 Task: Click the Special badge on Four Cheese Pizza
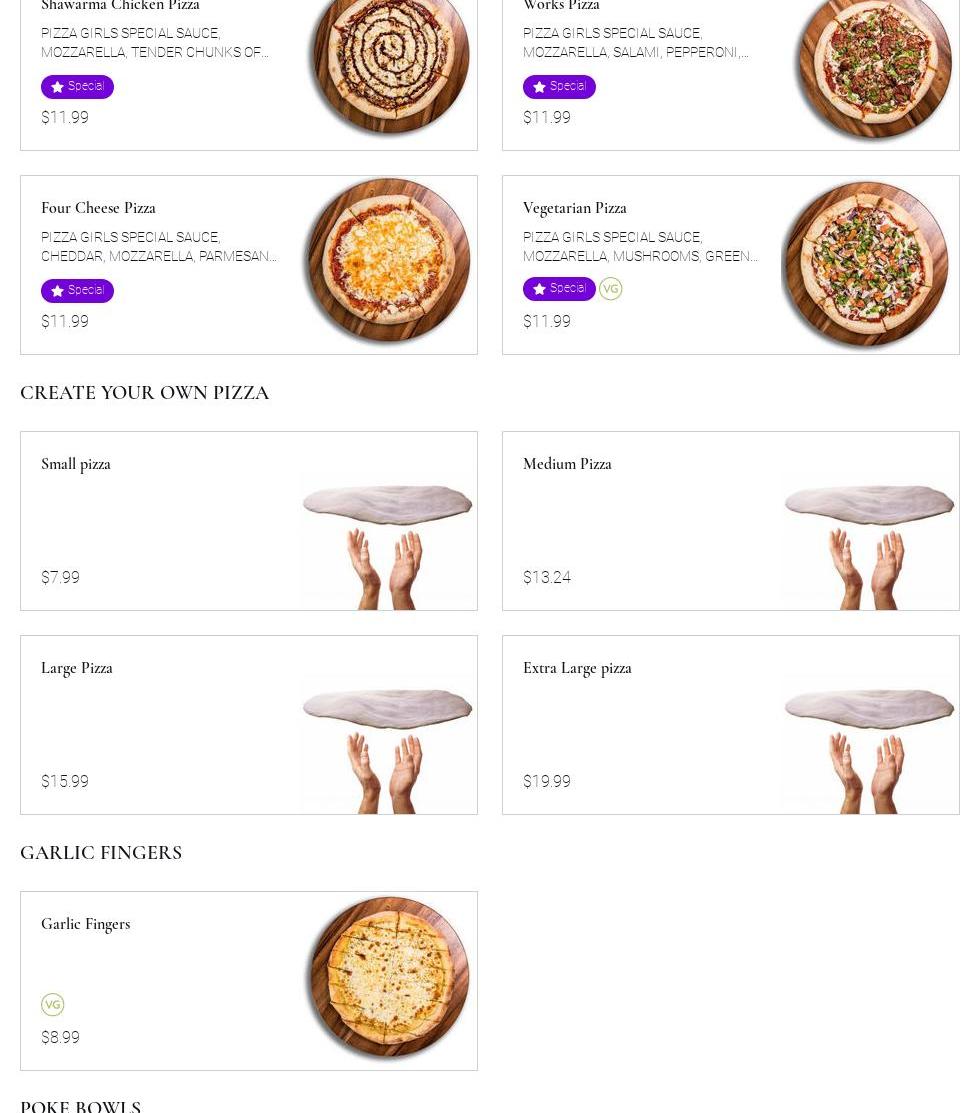(77, 290)
